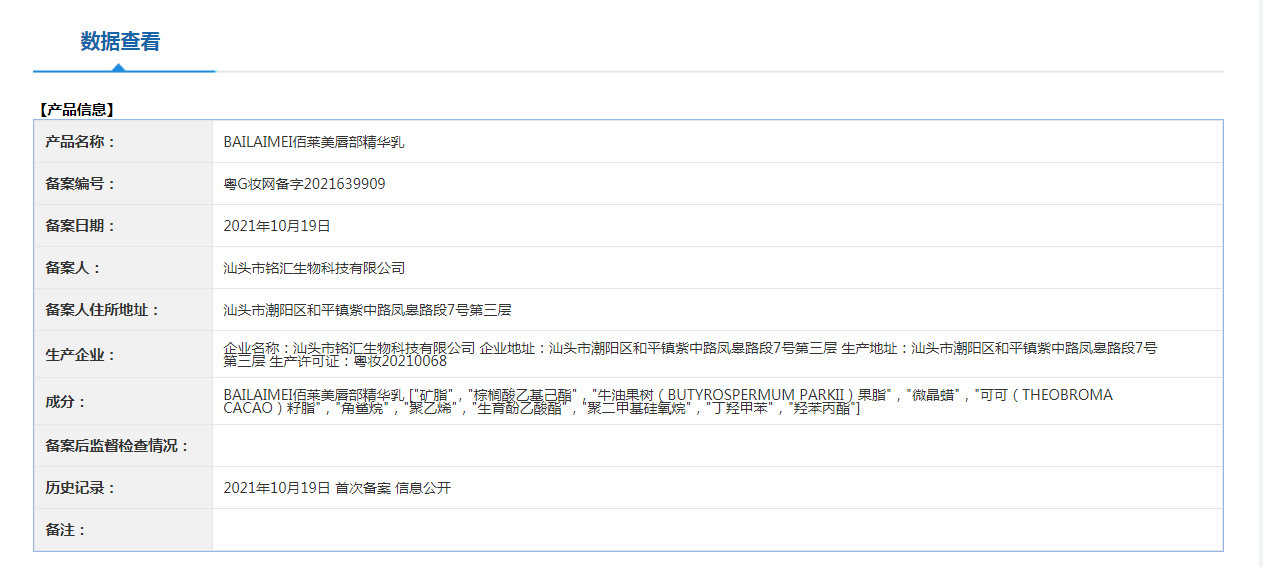The height and width of the screenshot is (567, 1263).
Task: Click the 【产品信息】 section heading
Action: coord(76,109)
